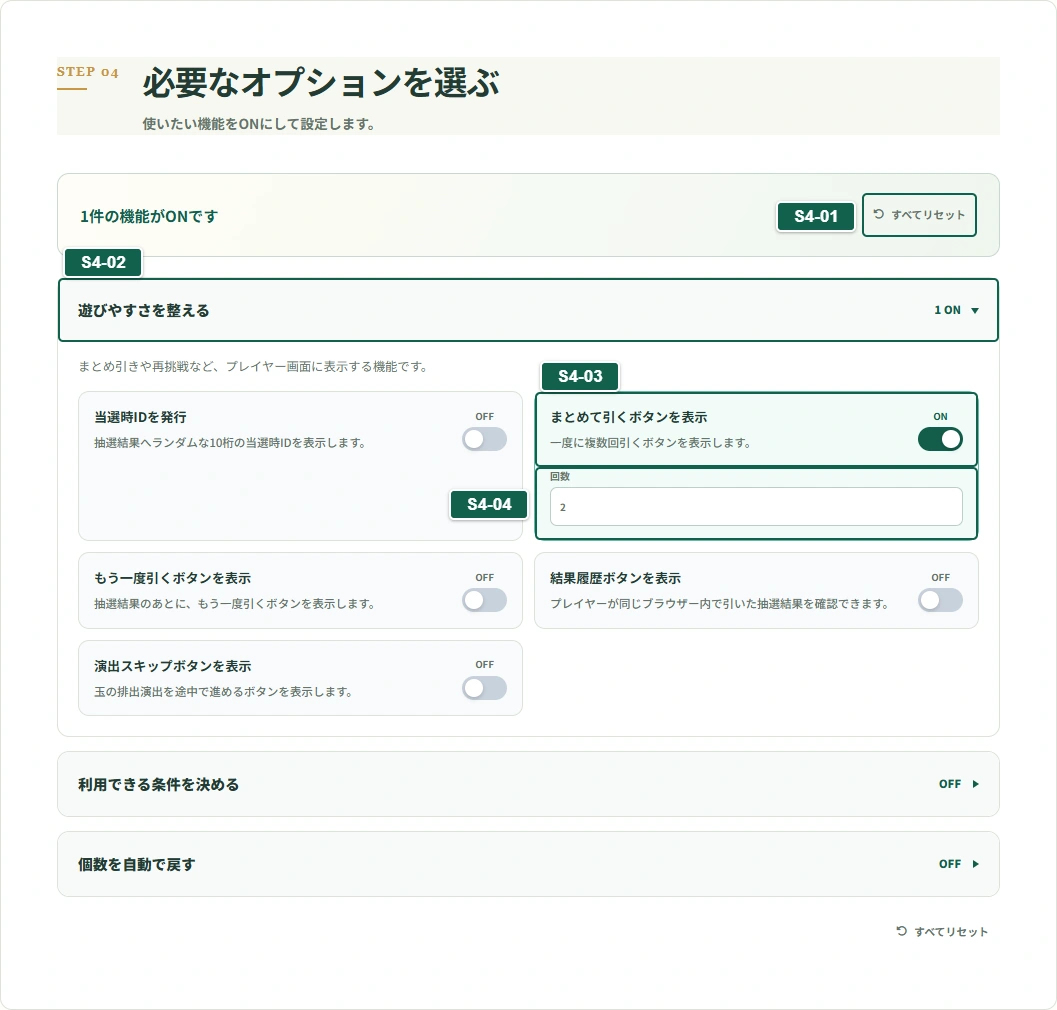Click the 1 ON count text
Screen dimensions: 1057x1010
(947, 310)
